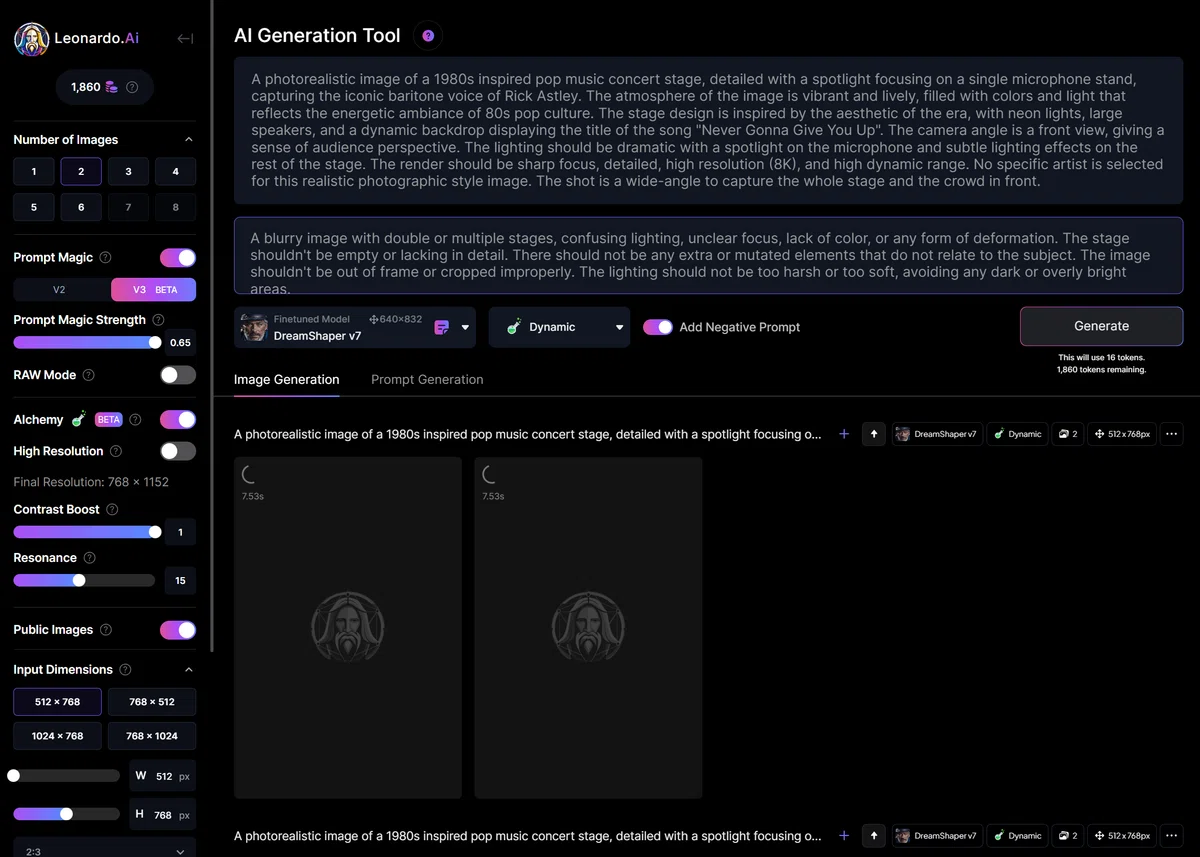Screen dimensions: 1200x857
Task: Select Prompt Magic V3 BETA
Action: tap(153, 290)
